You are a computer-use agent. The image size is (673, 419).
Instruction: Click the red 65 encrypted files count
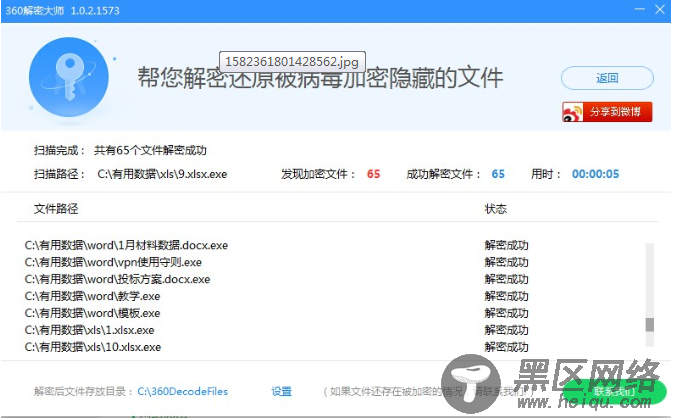point(373,174)
